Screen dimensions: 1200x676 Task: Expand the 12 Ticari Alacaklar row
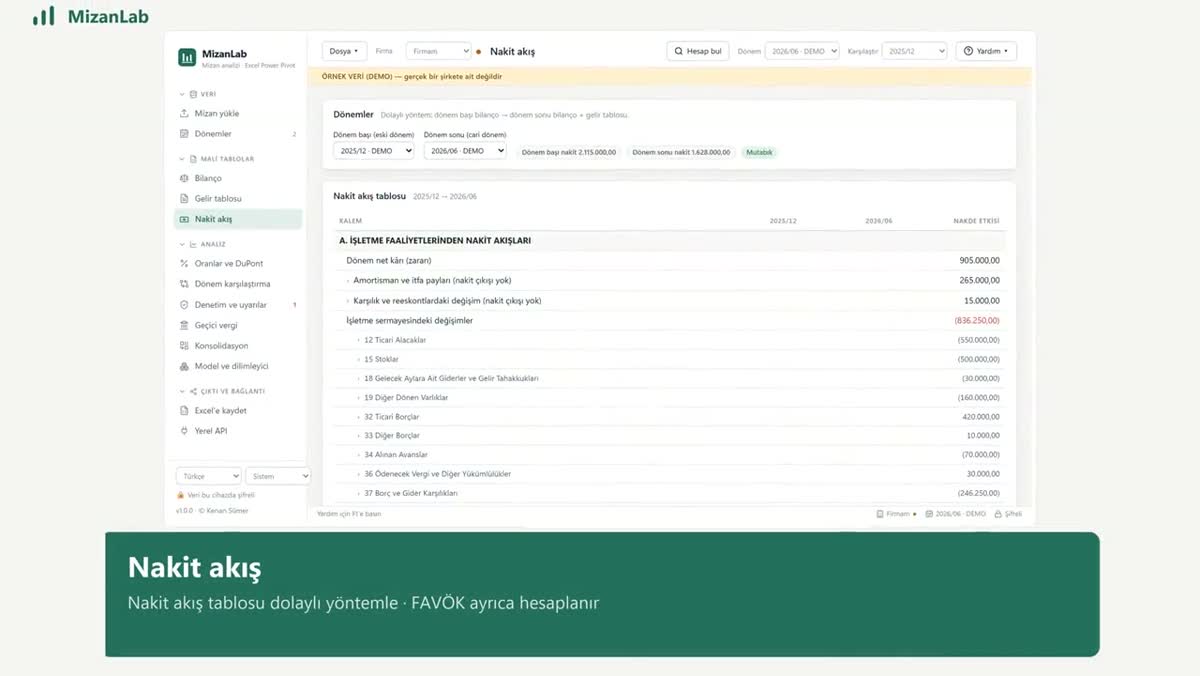(x=359, y=340)
